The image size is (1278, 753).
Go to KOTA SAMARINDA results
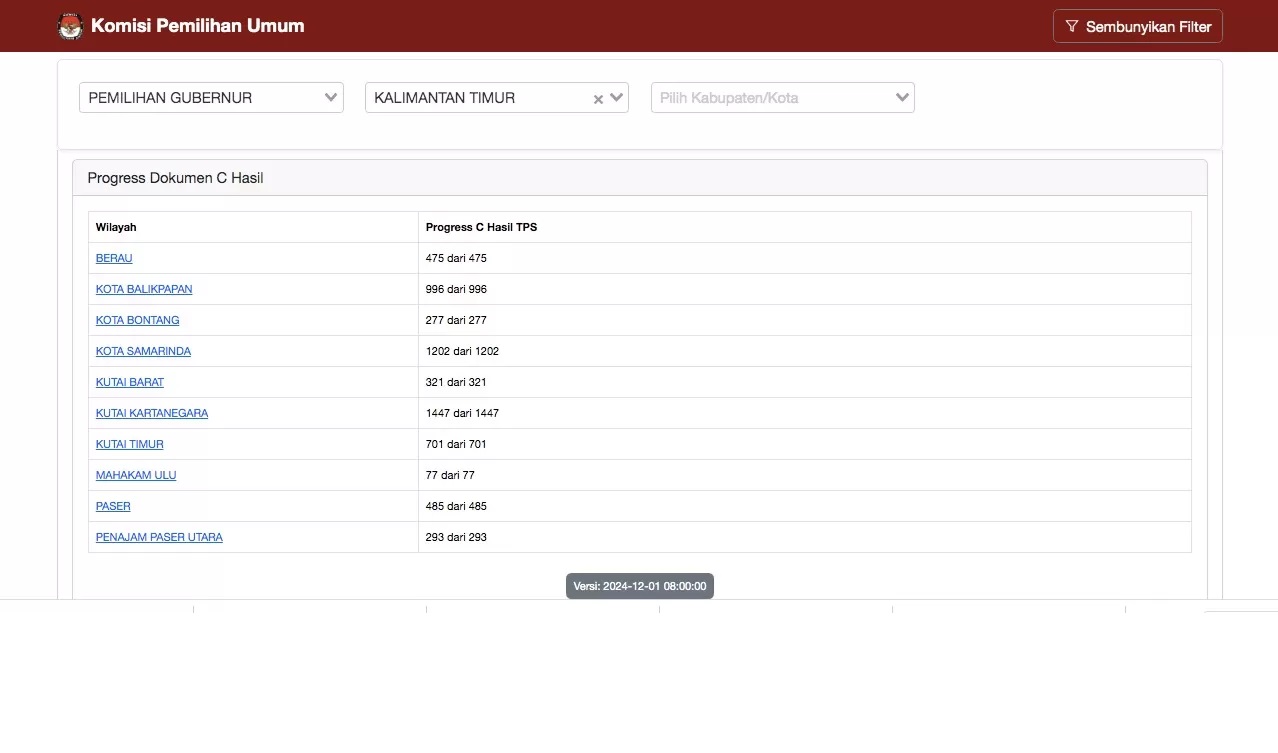143,351
